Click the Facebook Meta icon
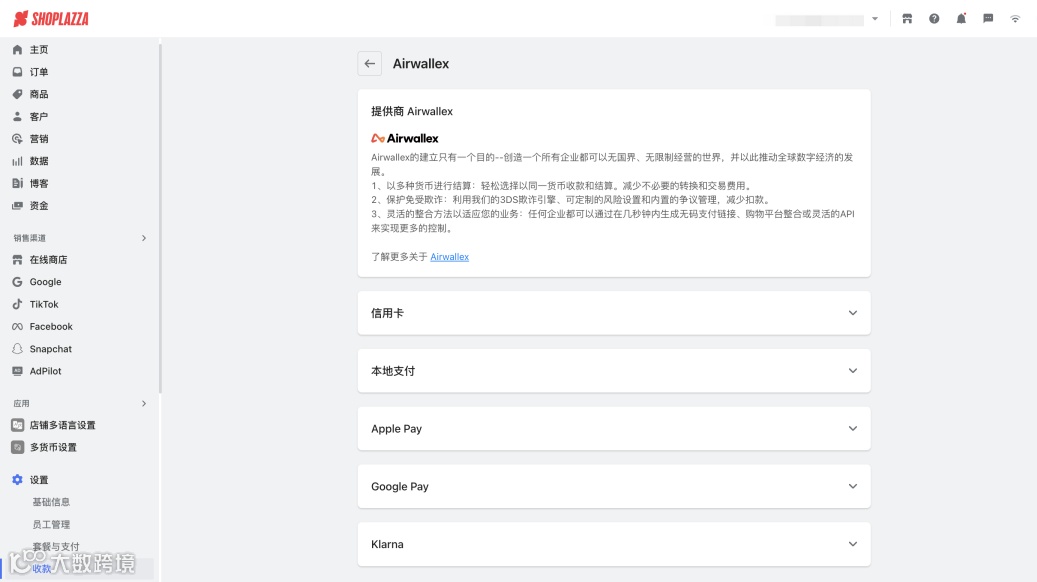Image resolution: width=1037 pixels, height=582 pixels. [x=17, y=327]
